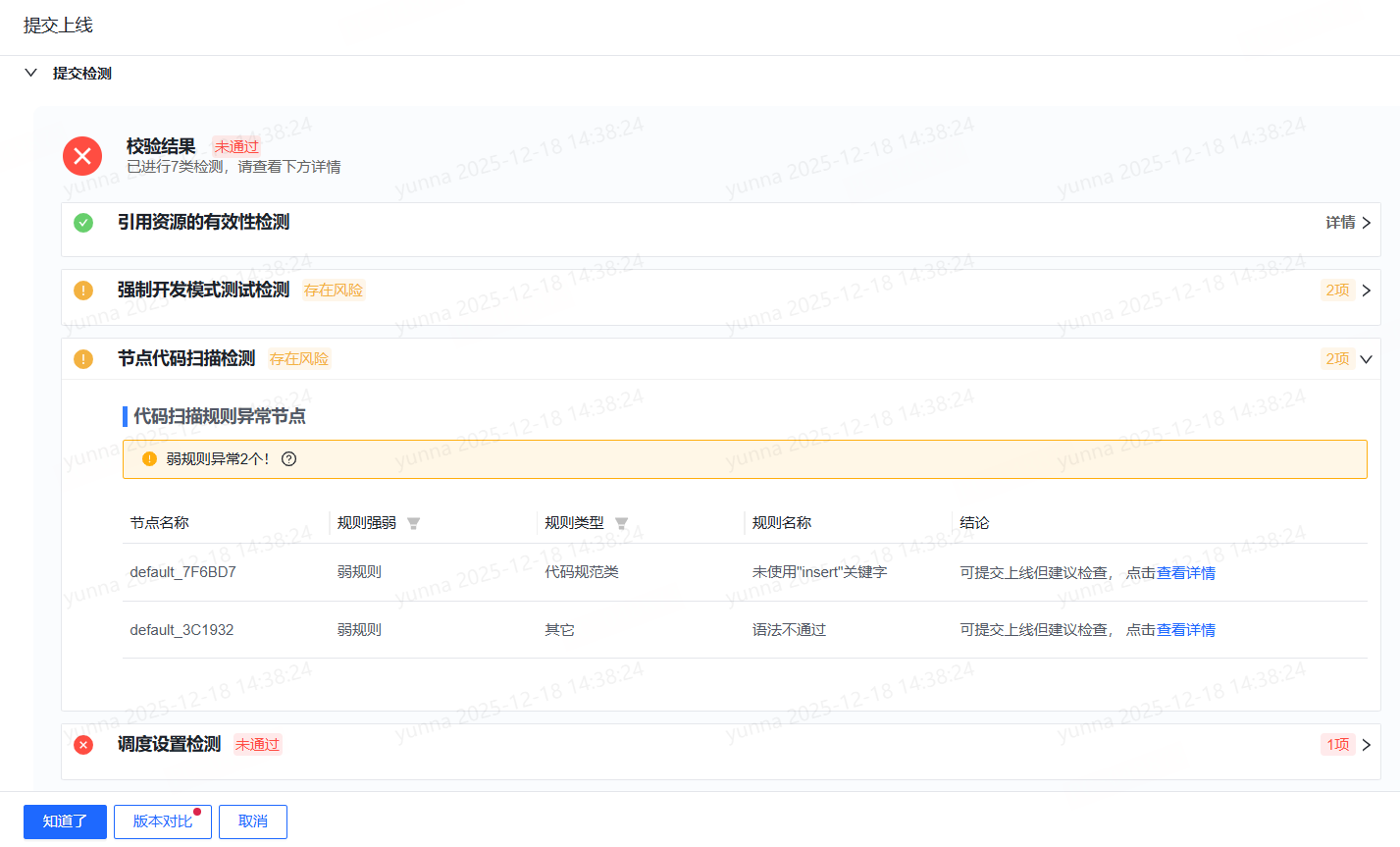Click the red failed validation result icon
The height and width of the screenshot is (847, 1400).
(x=82, y=156)
